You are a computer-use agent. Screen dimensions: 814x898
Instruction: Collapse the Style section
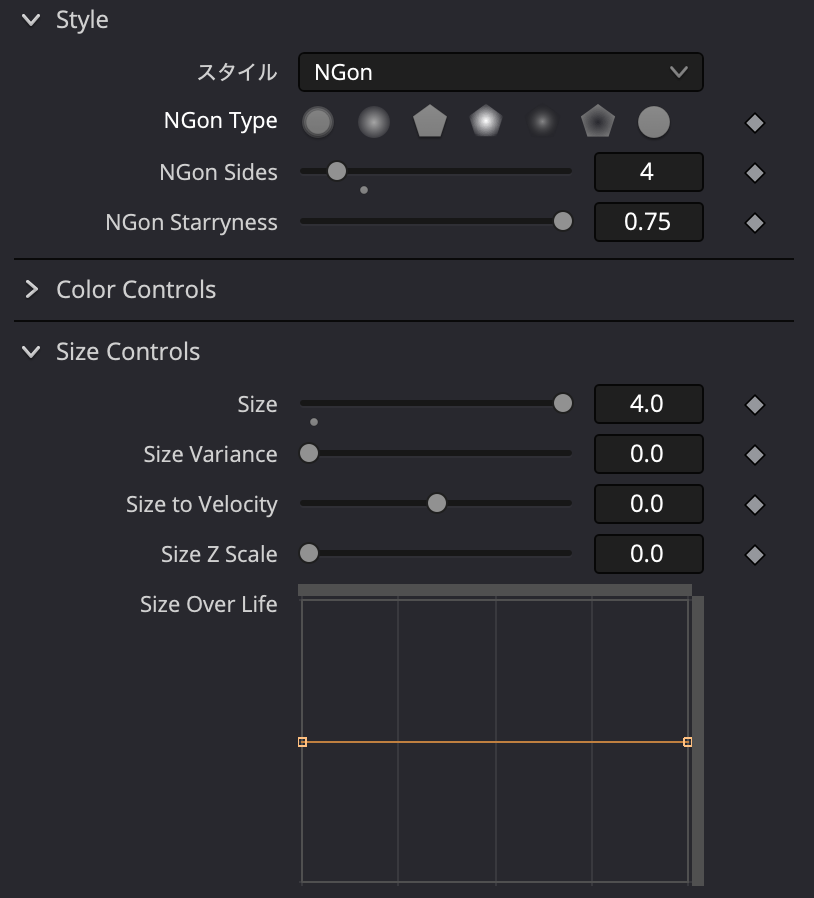pos(32,20)
